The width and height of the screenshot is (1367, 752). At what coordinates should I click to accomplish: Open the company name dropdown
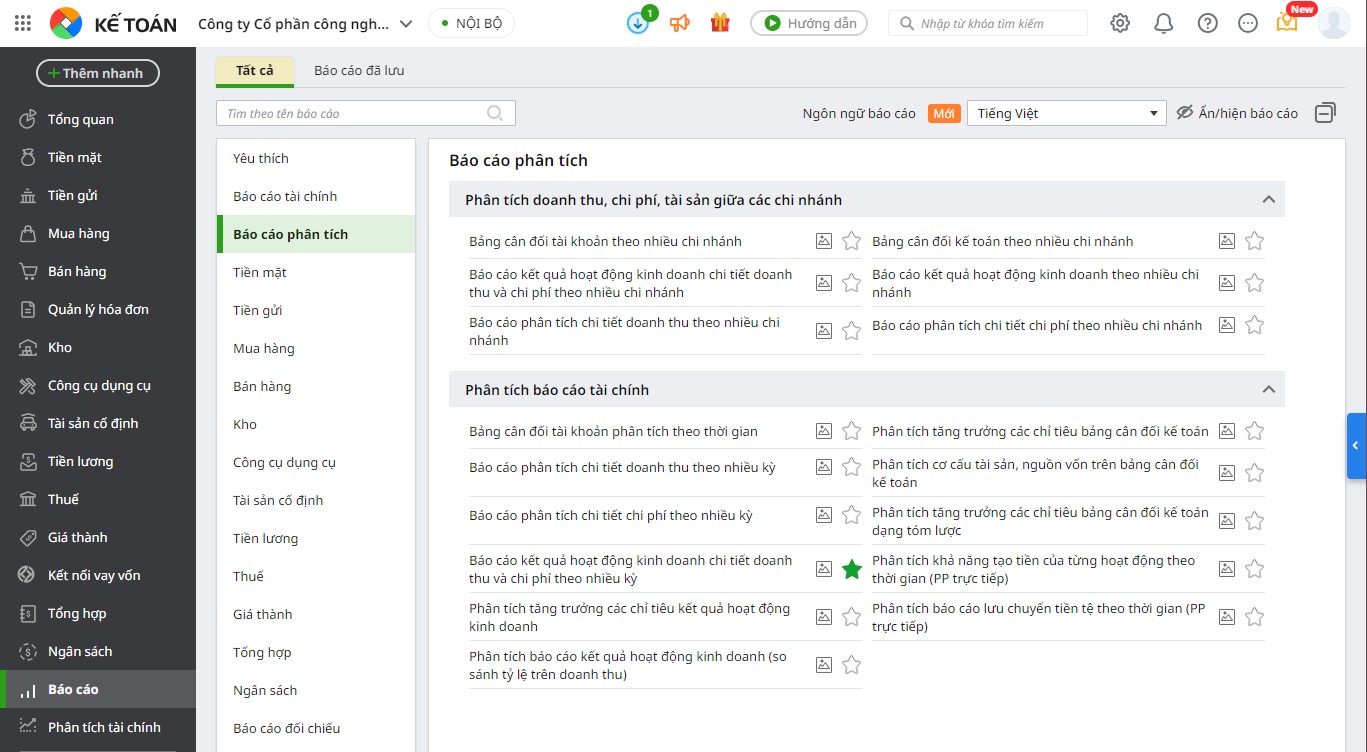click(306, 23)
